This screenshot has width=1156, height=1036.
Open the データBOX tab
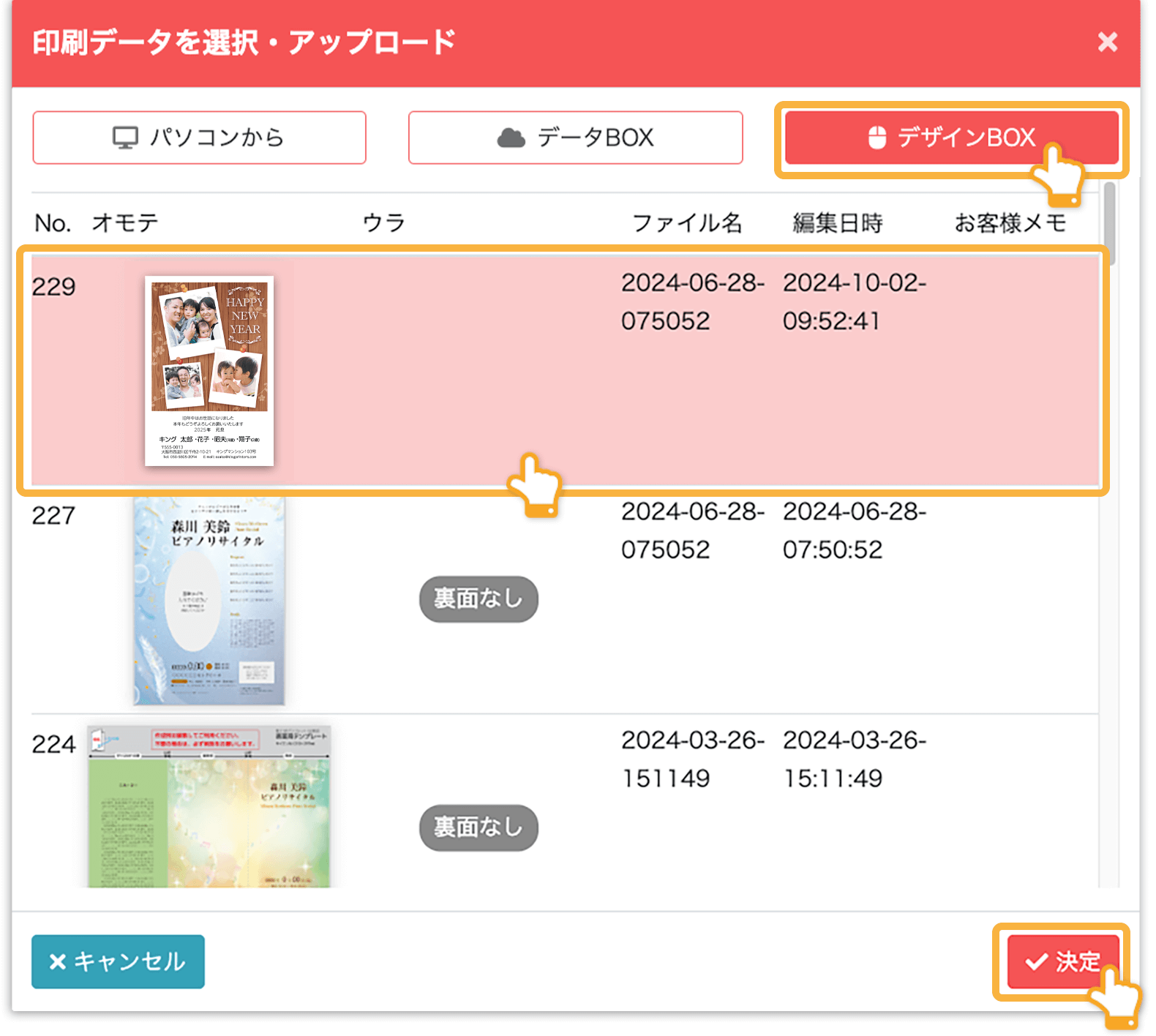pyautogui.click(x=575, y=138)
